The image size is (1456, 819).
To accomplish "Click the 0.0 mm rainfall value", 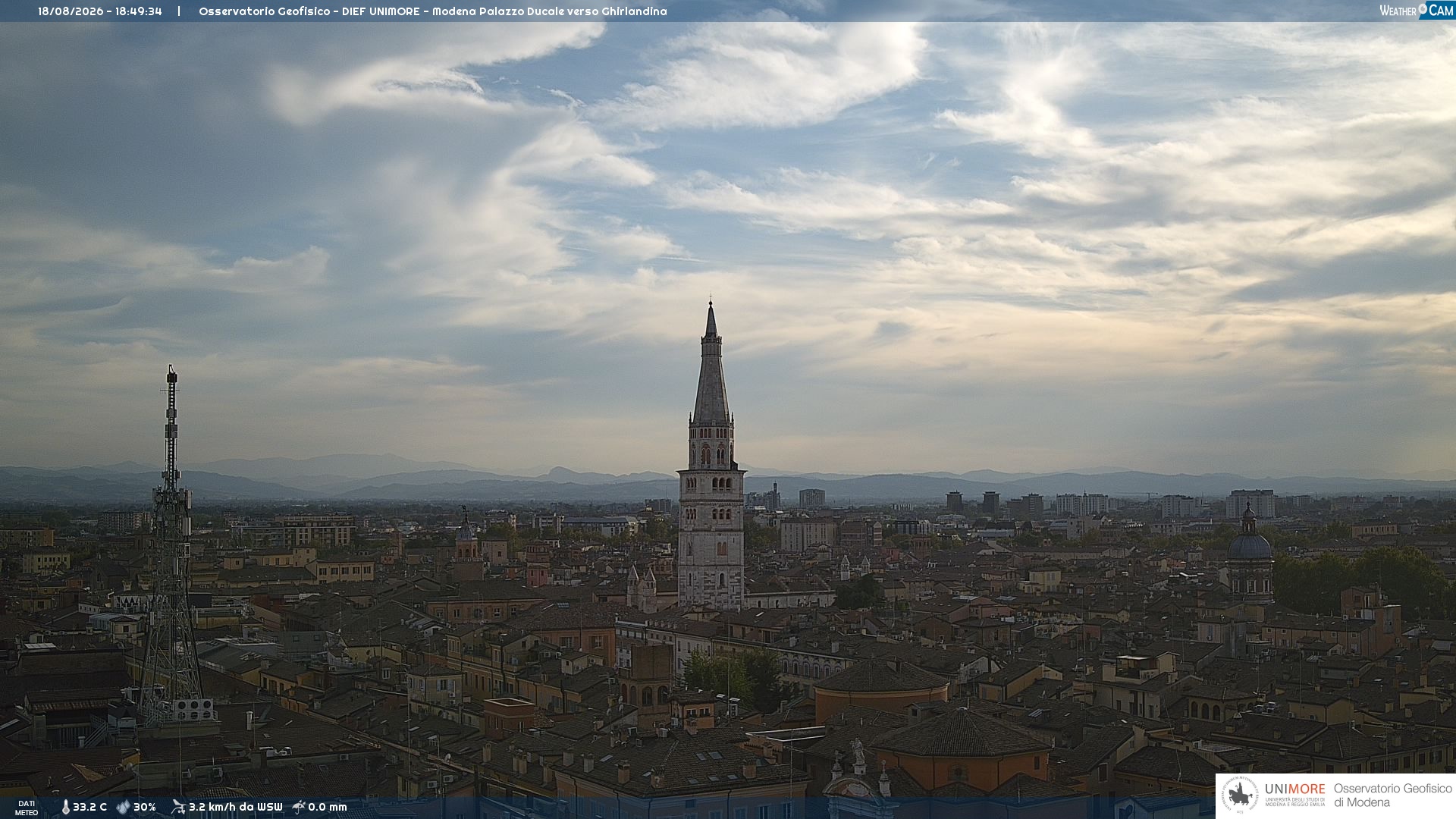I will tap(328, 807).
